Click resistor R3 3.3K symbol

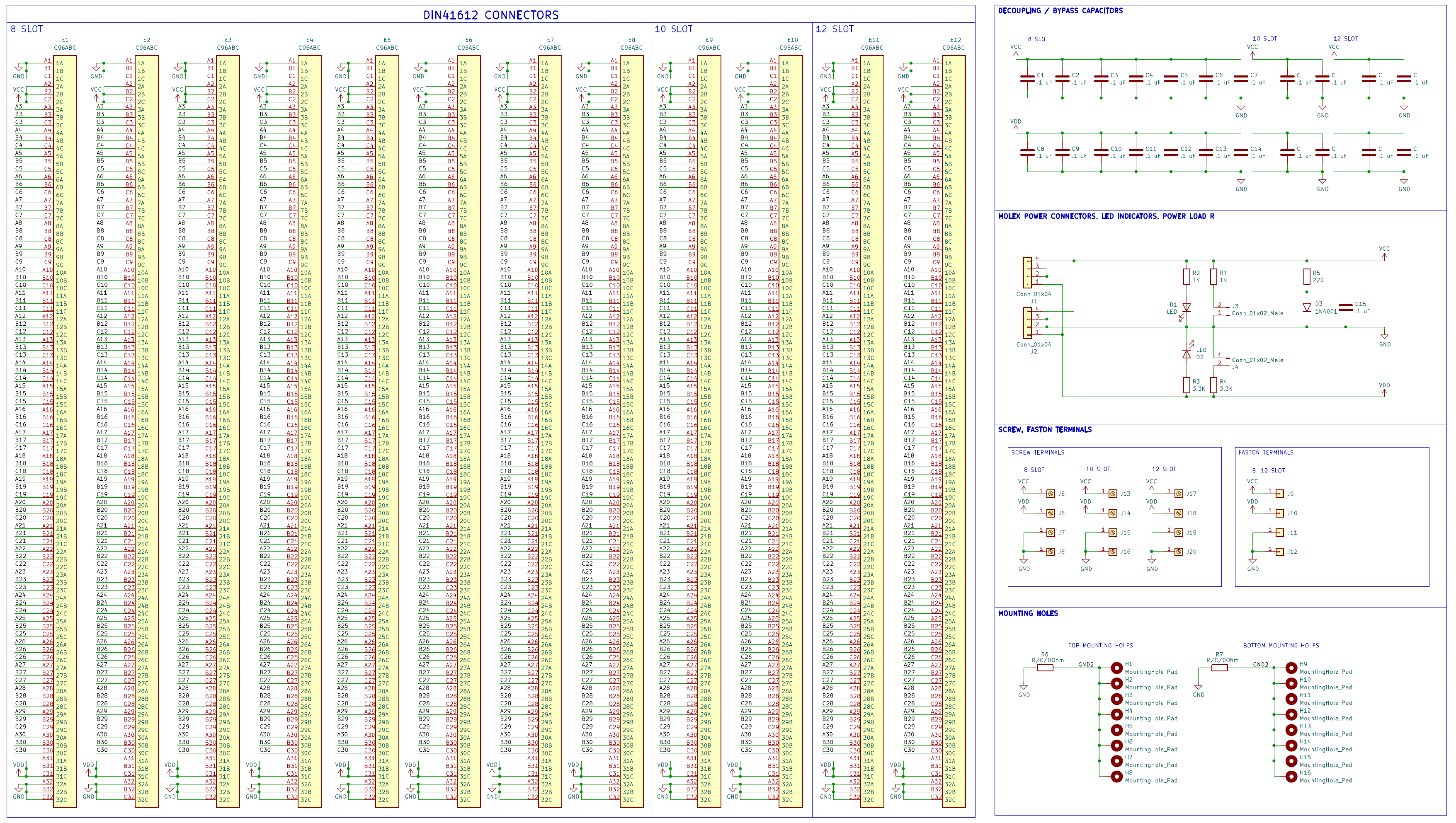coord(1186,385)
